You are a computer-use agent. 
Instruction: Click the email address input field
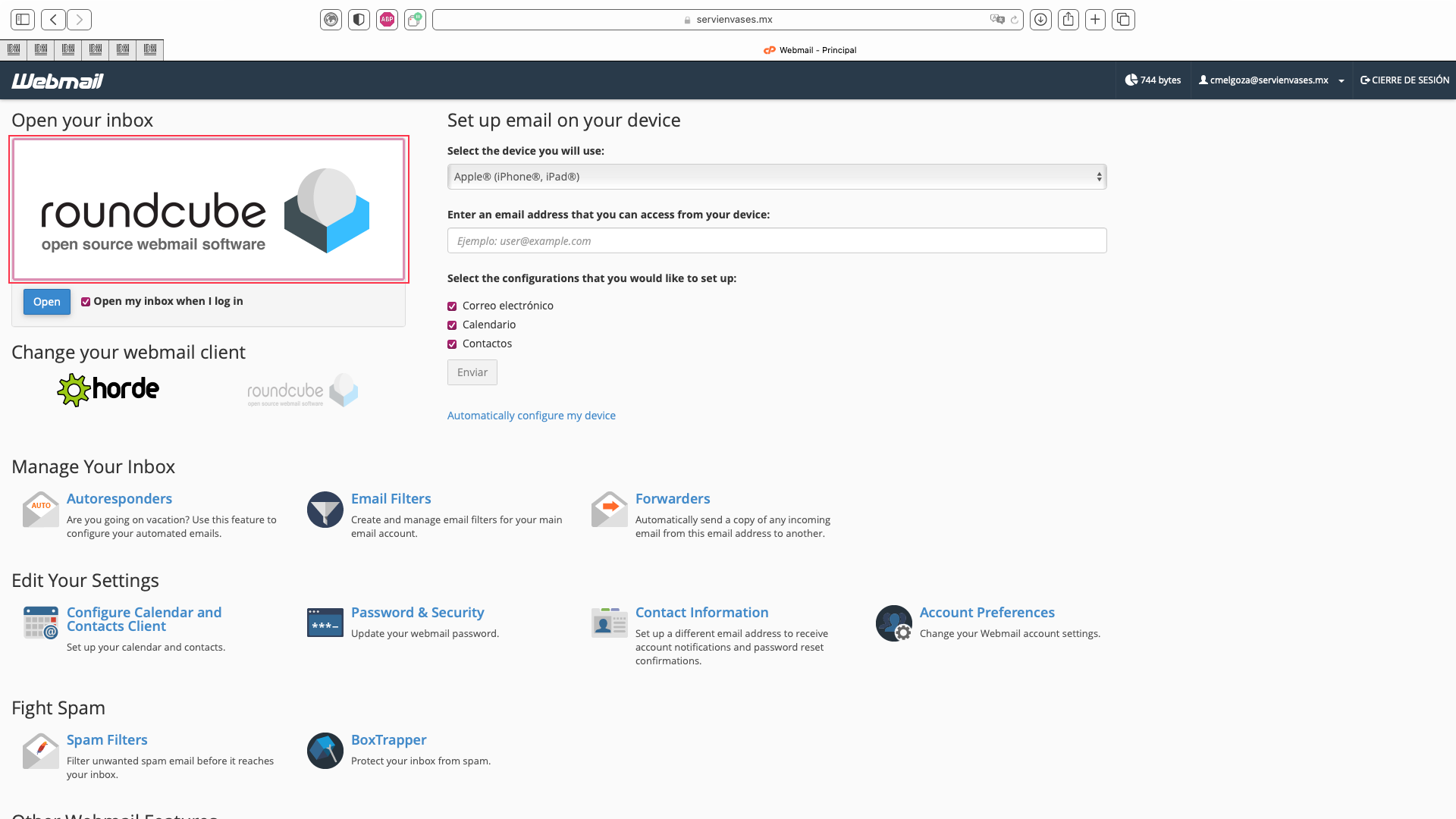point(777,240)
